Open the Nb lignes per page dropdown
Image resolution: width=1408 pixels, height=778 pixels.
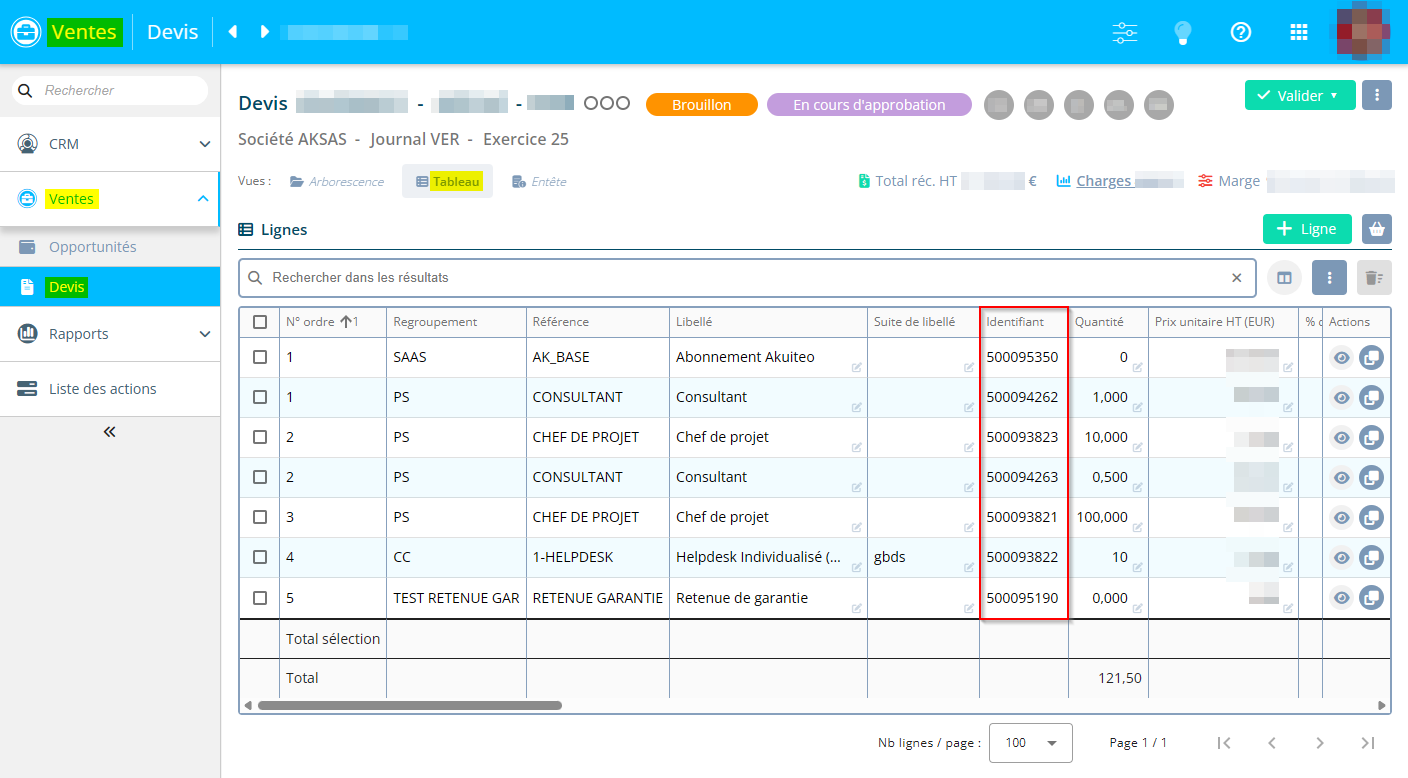point(1030,743)
